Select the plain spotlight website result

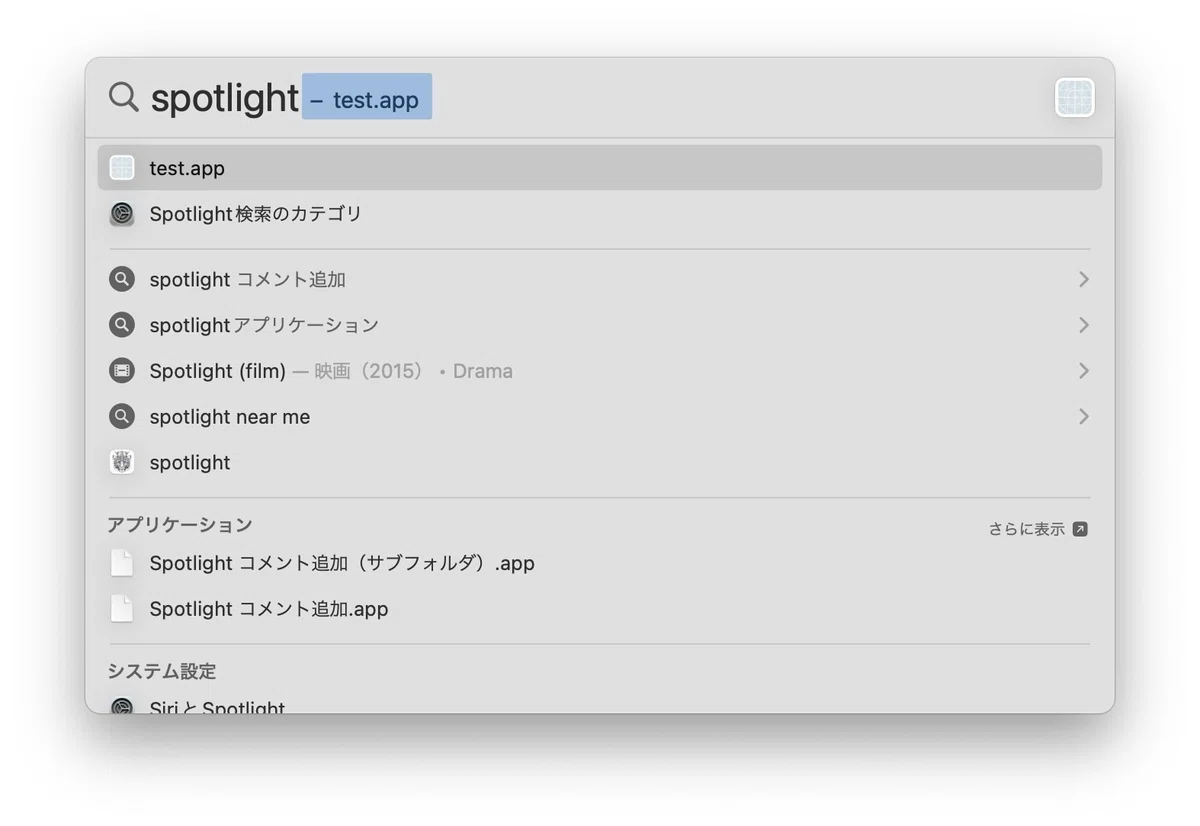click(600, 462)
